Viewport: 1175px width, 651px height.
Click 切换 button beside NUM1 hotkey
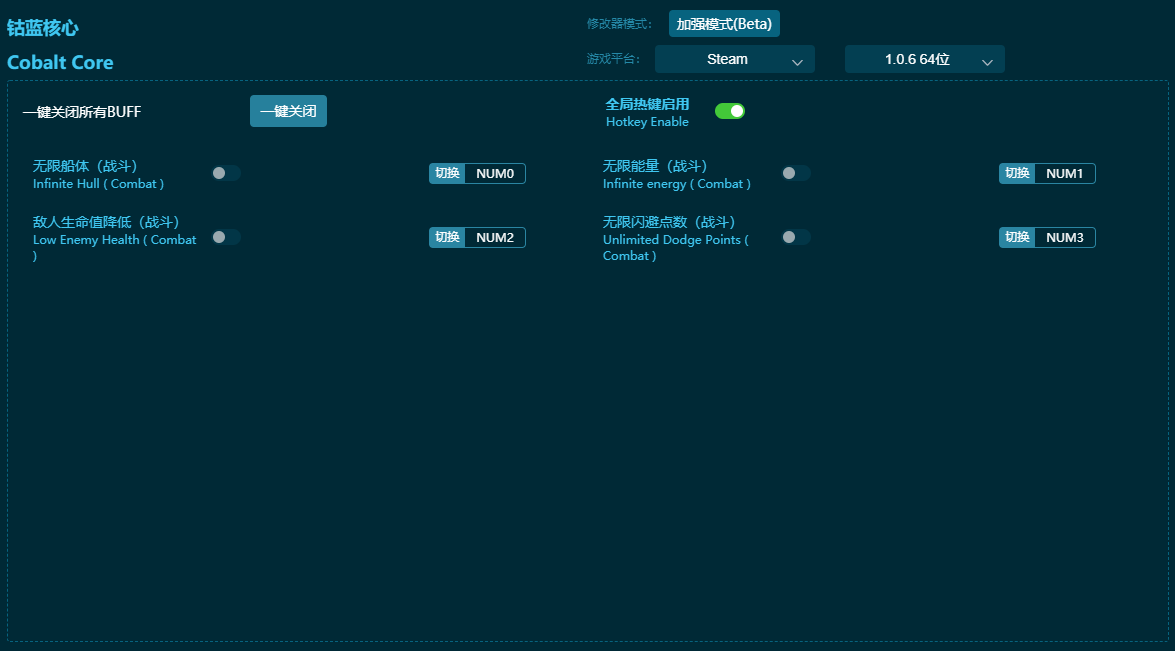(x=1017, y=174)
